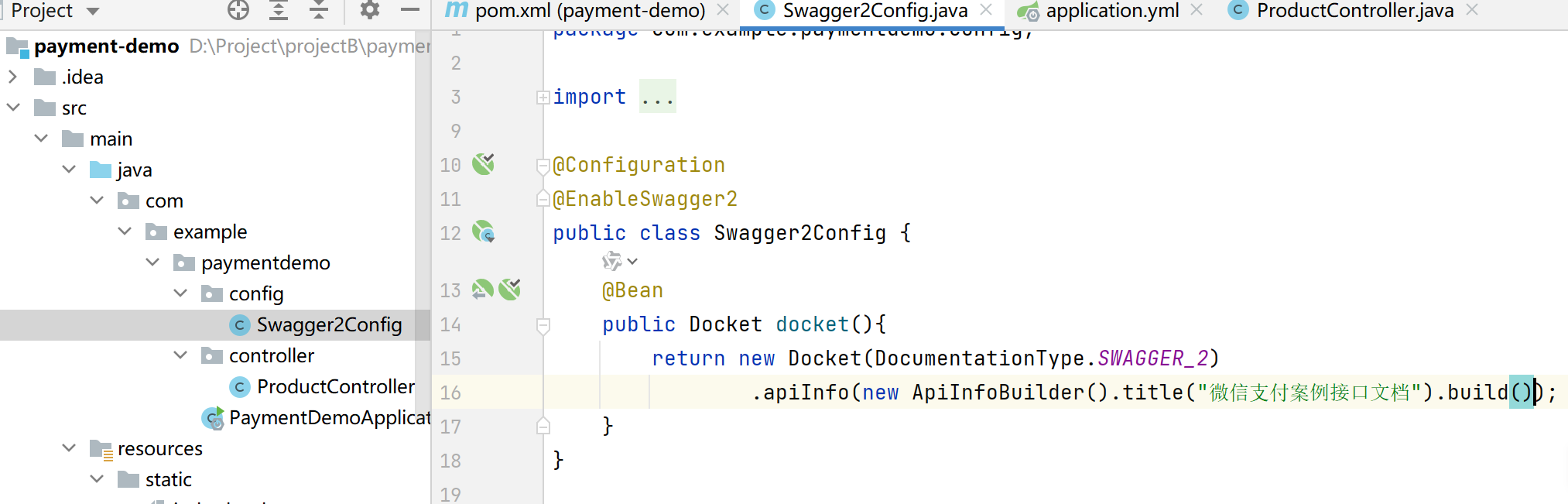Click the Chinese title string literal
The height and width of the screenshot is (504, 1568).
pos(1310,393)
